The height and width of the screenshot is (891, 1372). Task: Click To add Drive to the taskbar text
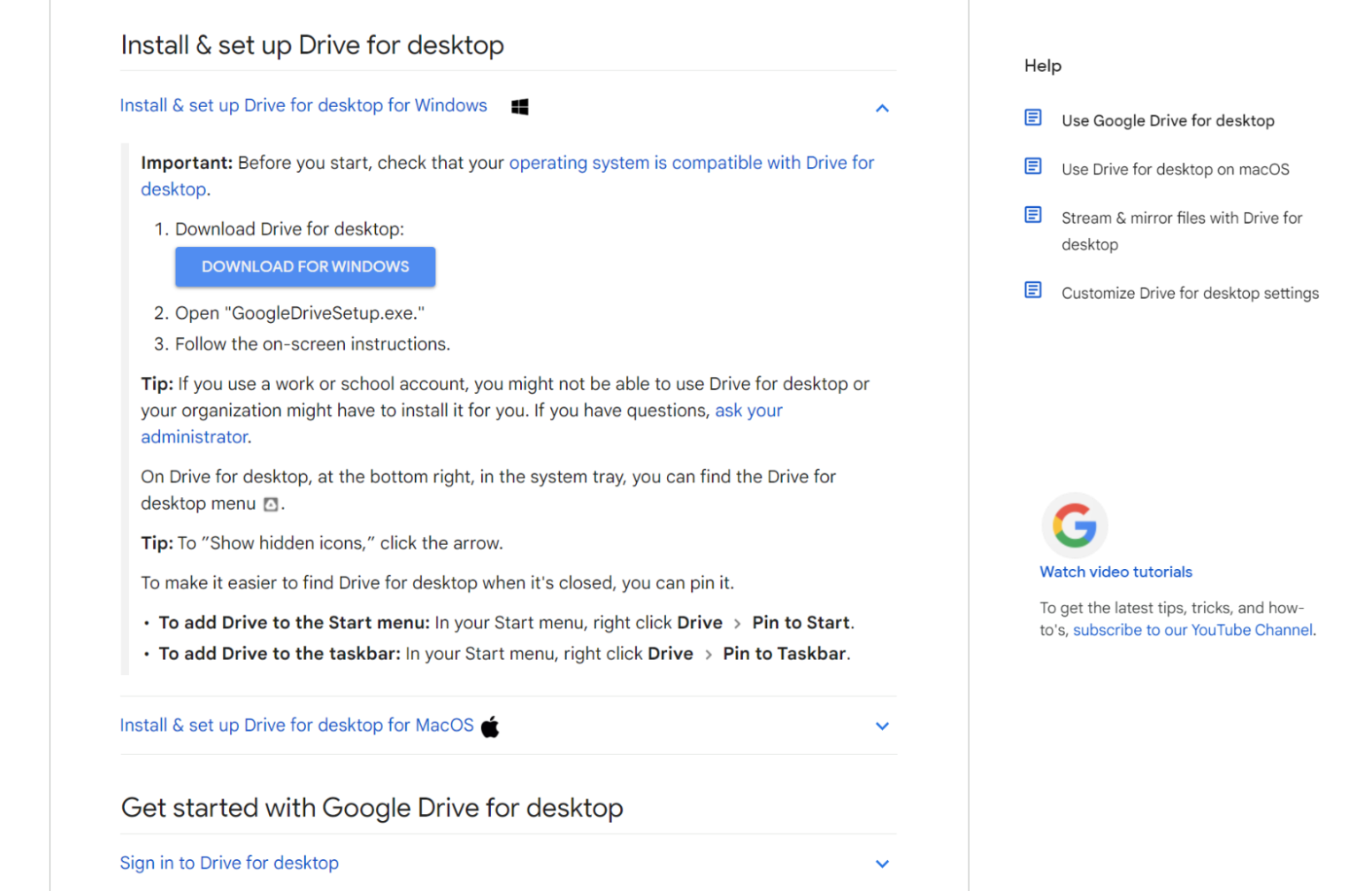280,654
